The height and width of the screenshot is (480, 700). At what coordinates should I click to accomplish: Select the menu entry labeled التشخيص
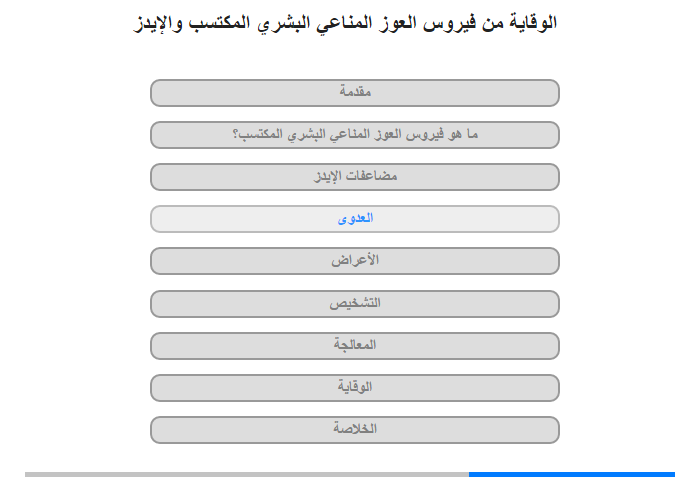pyautogui.click(x=355, y=304)
